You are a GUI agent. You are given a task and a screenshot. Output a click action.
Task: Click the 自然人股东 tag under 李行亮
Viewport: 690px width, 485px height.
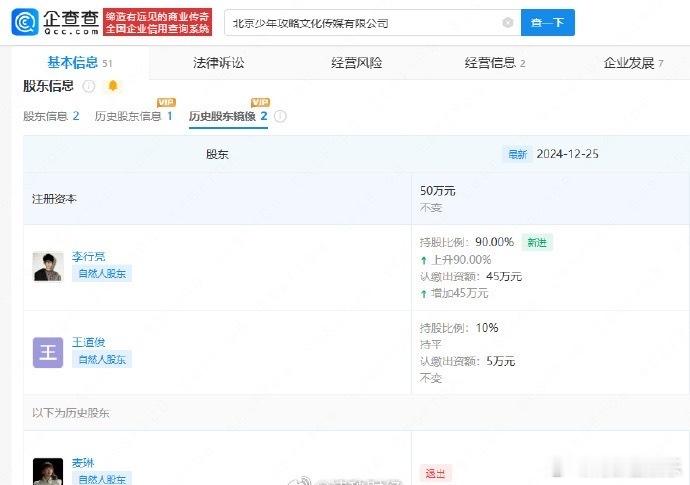(x=102, y=274)
